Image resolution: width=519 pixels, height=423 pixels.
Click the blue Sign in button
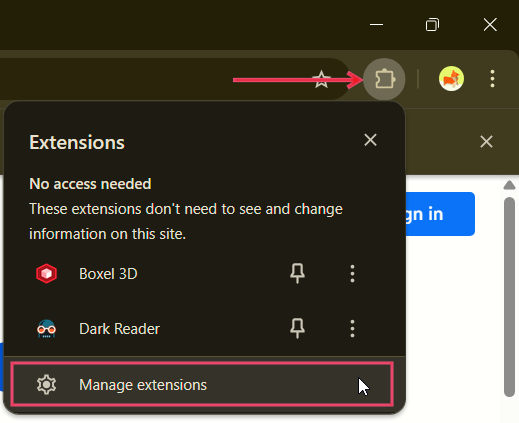tap(440, 214)
